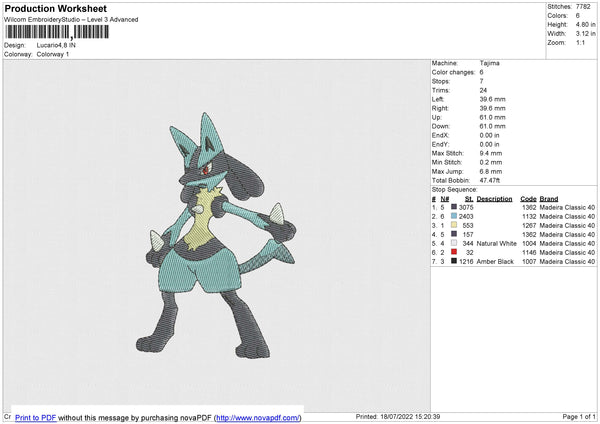This screenshot has width=600, height=424.
Task: Select the Total Bobbin value 47.47ft
Action: [490, 180]
